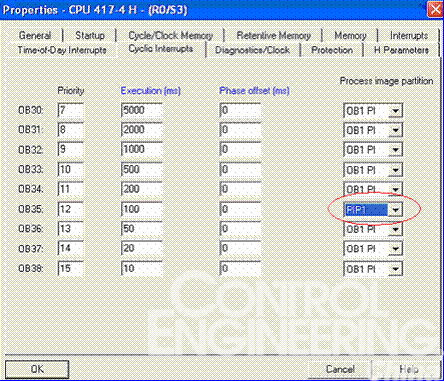Image resolution: width=444 pixels, height=381 pixels.
Task: Click the OB37 execution field showing 20
Action: (142, 249)
